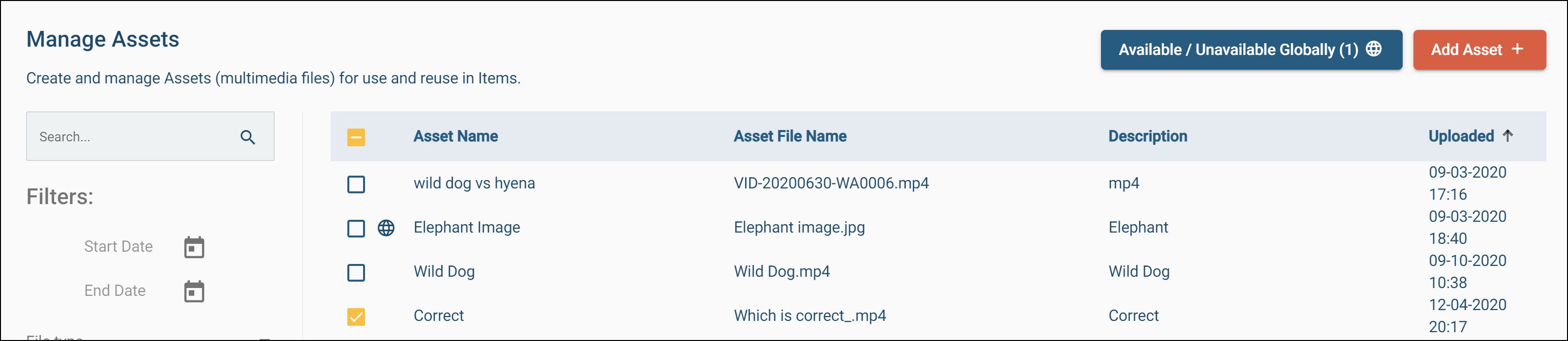Select the Elephant Image row checkbox
The height and width of the screenshot is (341, 1568).
tap(356, 228)
